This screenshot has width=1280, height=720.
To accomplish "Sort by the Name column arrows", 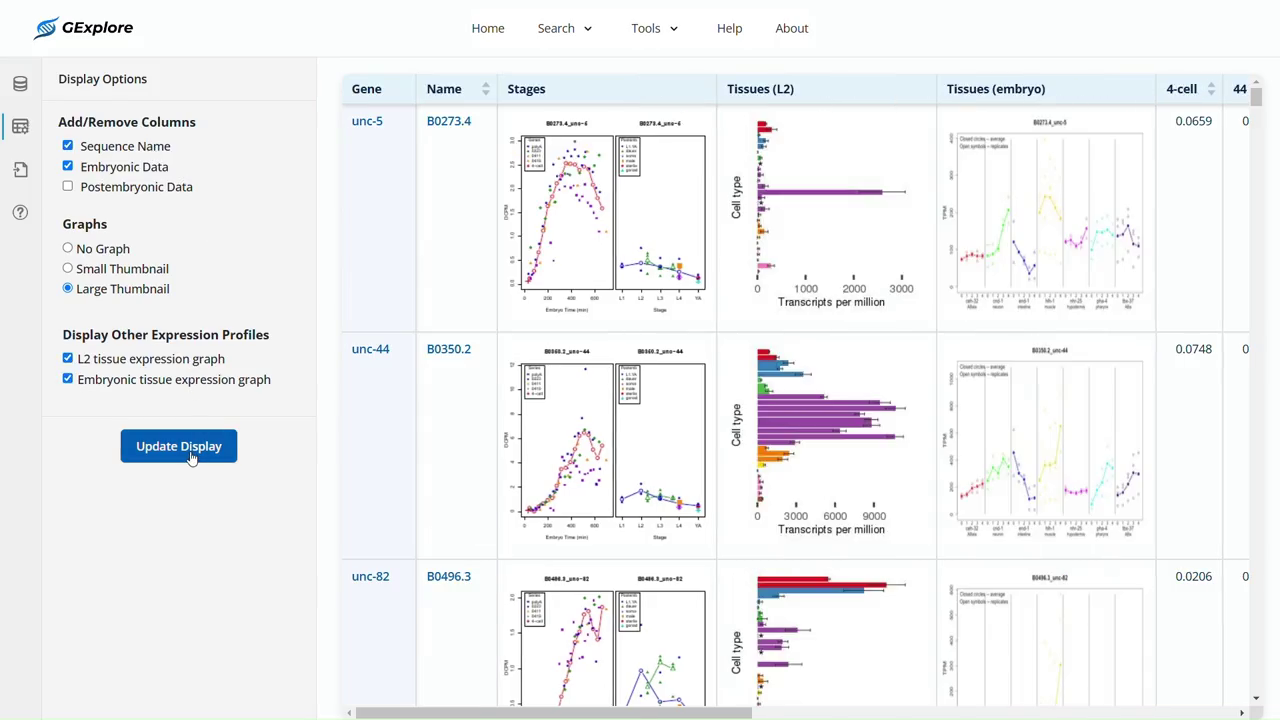I will click(x=486, y=89).
